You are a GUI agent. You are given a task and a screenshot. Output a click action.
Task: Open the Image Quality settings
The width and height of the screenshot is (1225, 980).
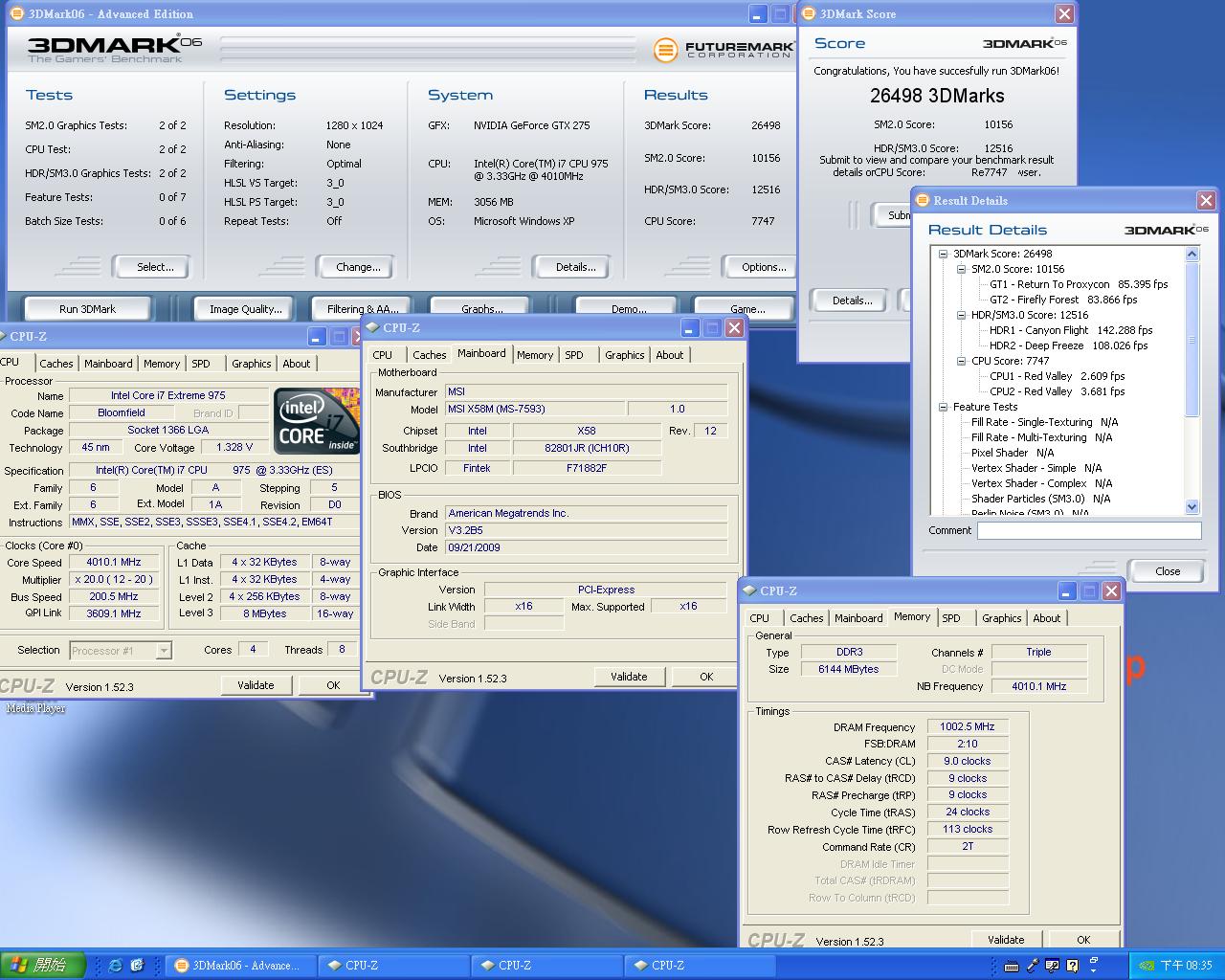(245, 308)
